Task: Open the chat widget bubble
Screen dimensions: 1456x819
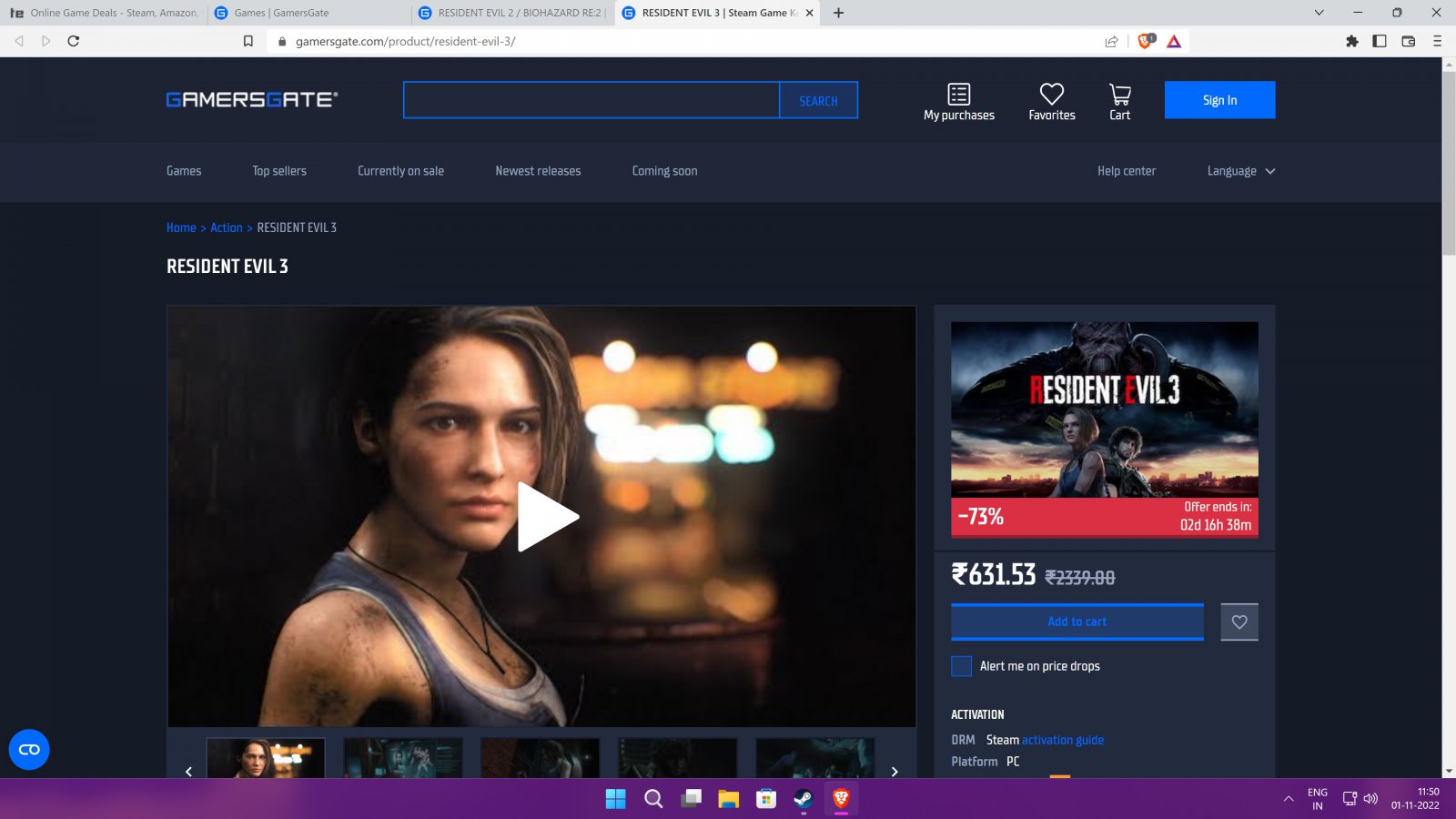Action: click(x=29, y=750)
